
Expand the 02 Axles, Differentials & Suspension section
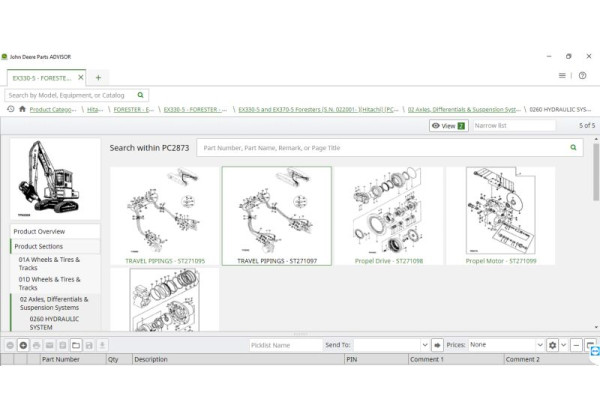tap(54, 303)
